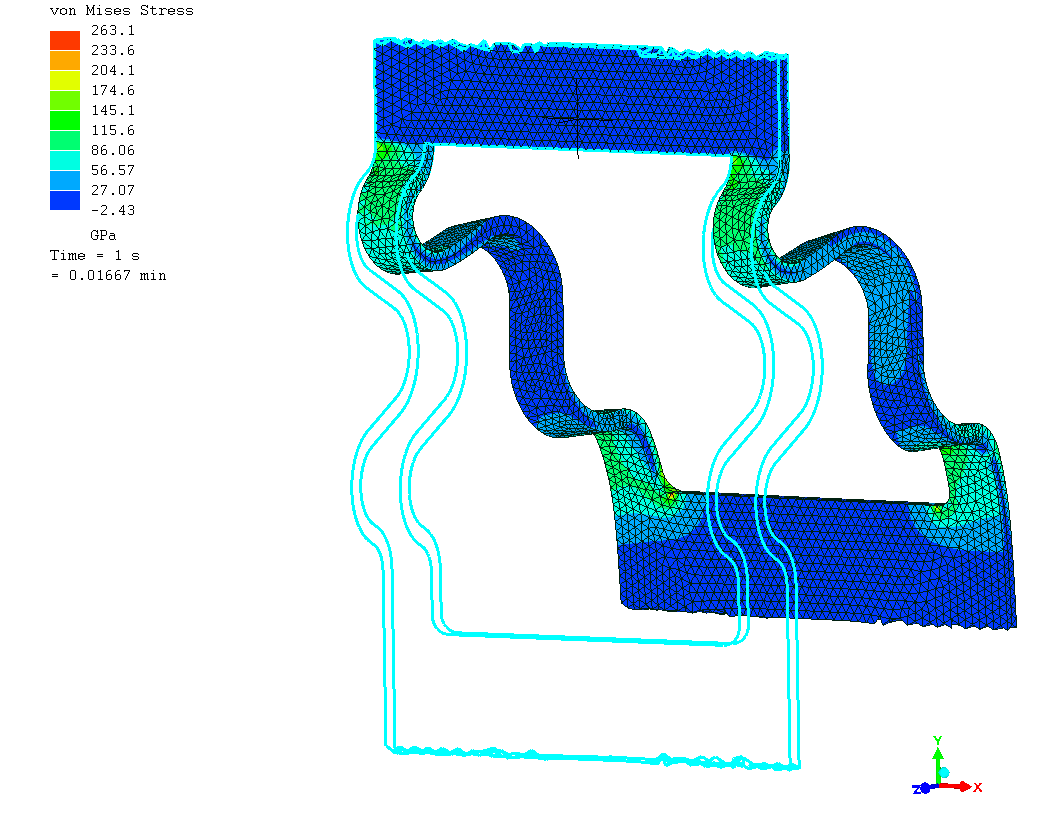This screenshot has height=833, width=1063.
Task: Select legend swatch between 56.57 and 27.07
Action: [x=65, y=180]
